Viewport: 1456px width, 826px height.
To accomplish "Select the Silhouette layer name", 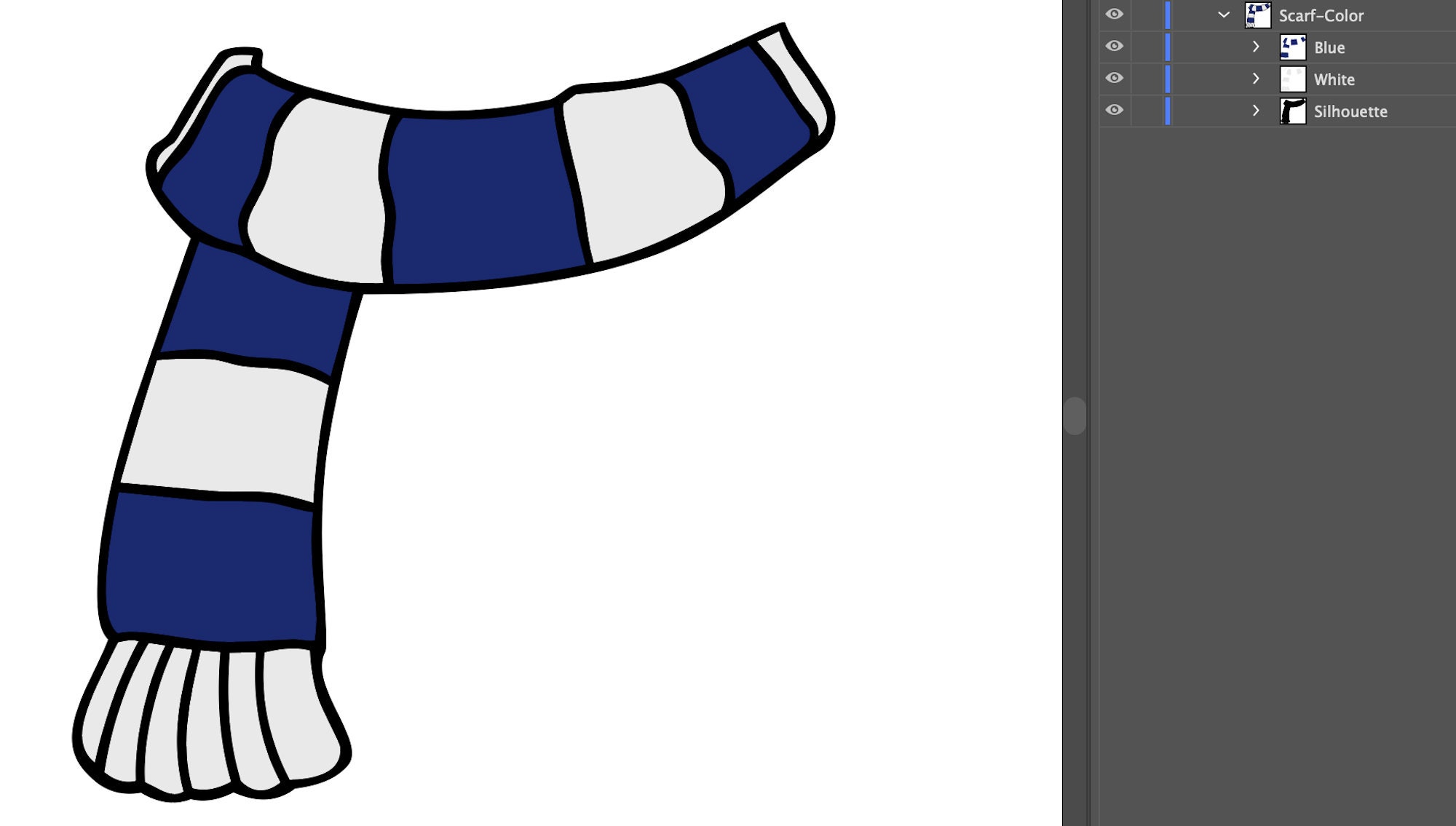I will pos(1350,111).
